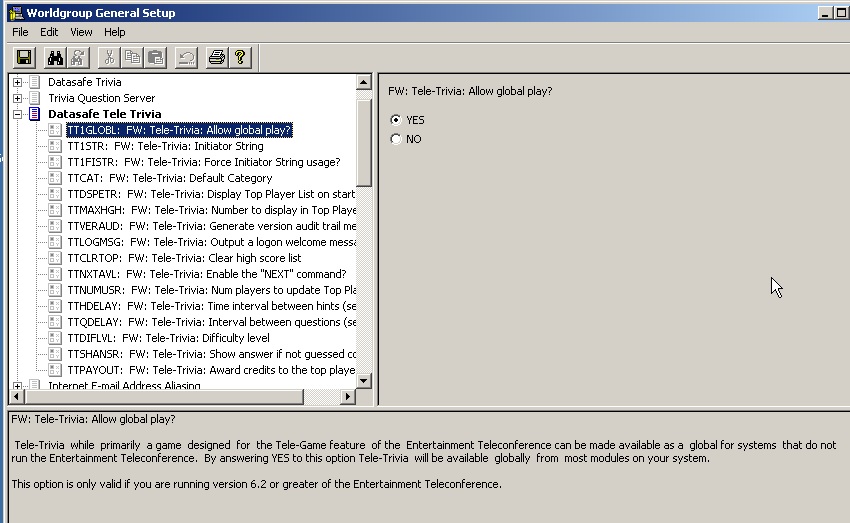Select the YES radio button

396,119
